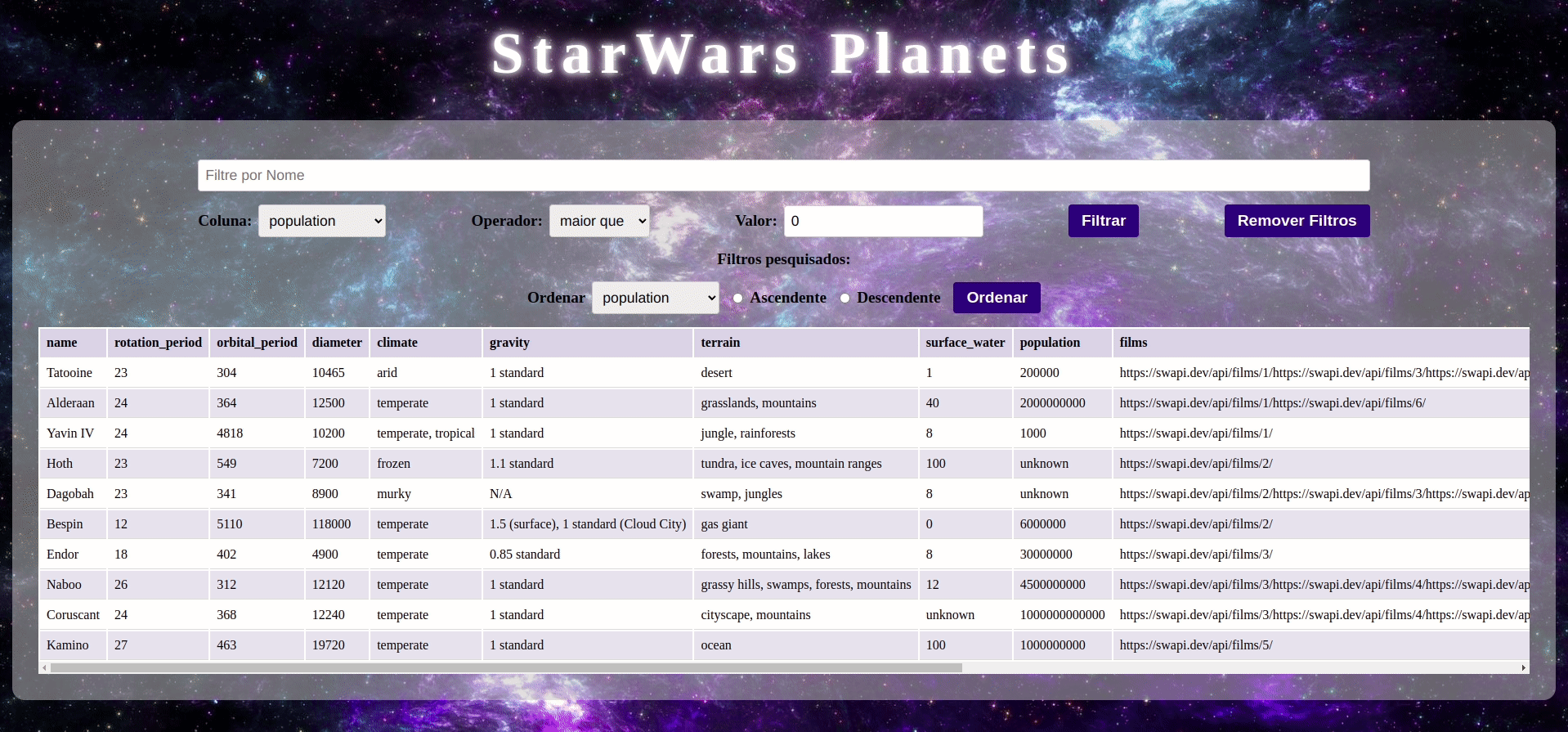Click the 'N/A' gravity cell
Screen dimensions: 1568x732
click(x=588, y=494)
